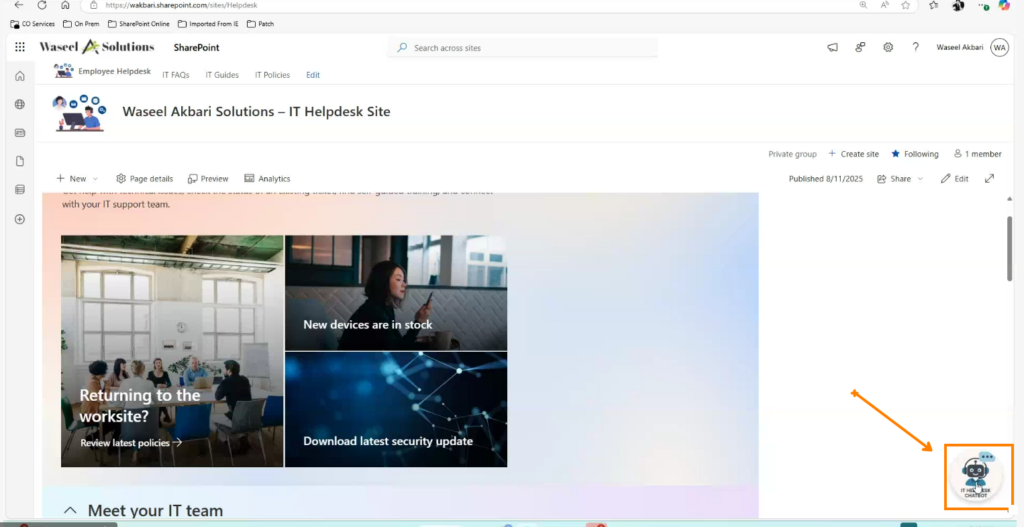Click Review latest policies link
The image size is (1024, 527).
coord(131,443)
